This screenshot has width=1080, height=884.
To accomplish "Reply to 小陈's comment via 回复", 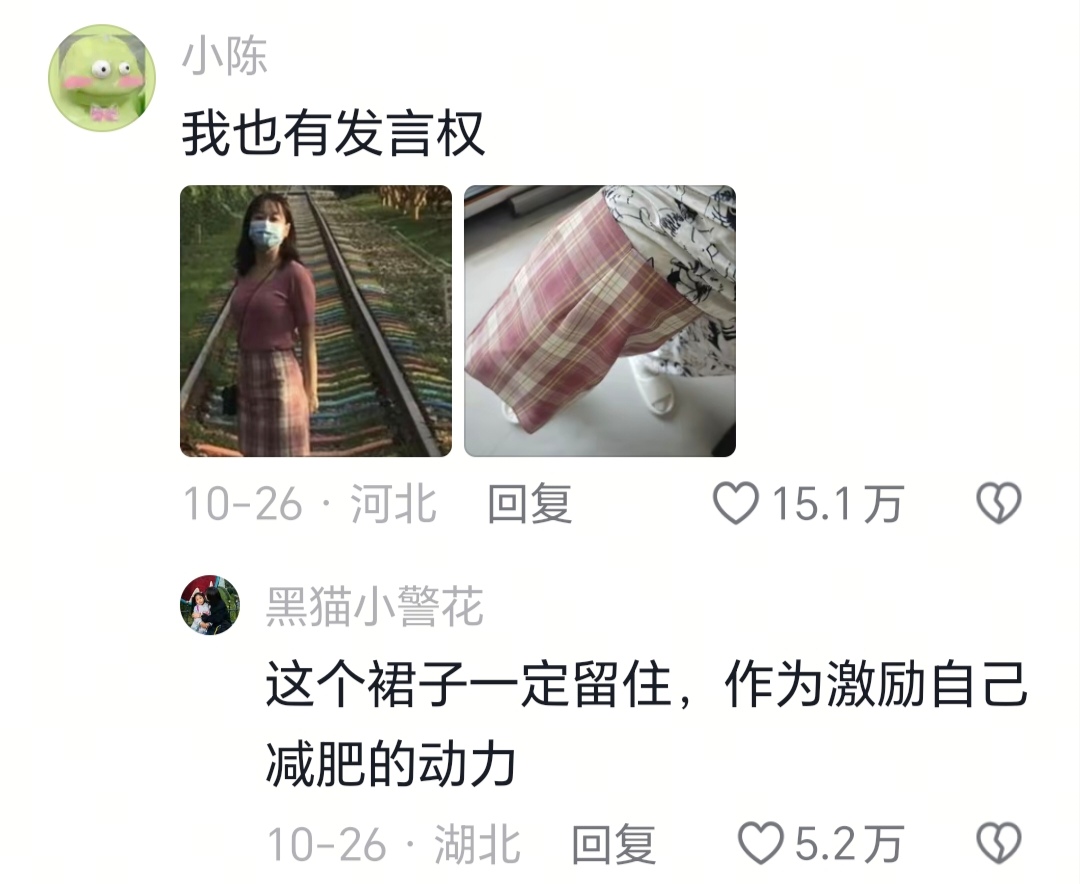I will point(530,504).
